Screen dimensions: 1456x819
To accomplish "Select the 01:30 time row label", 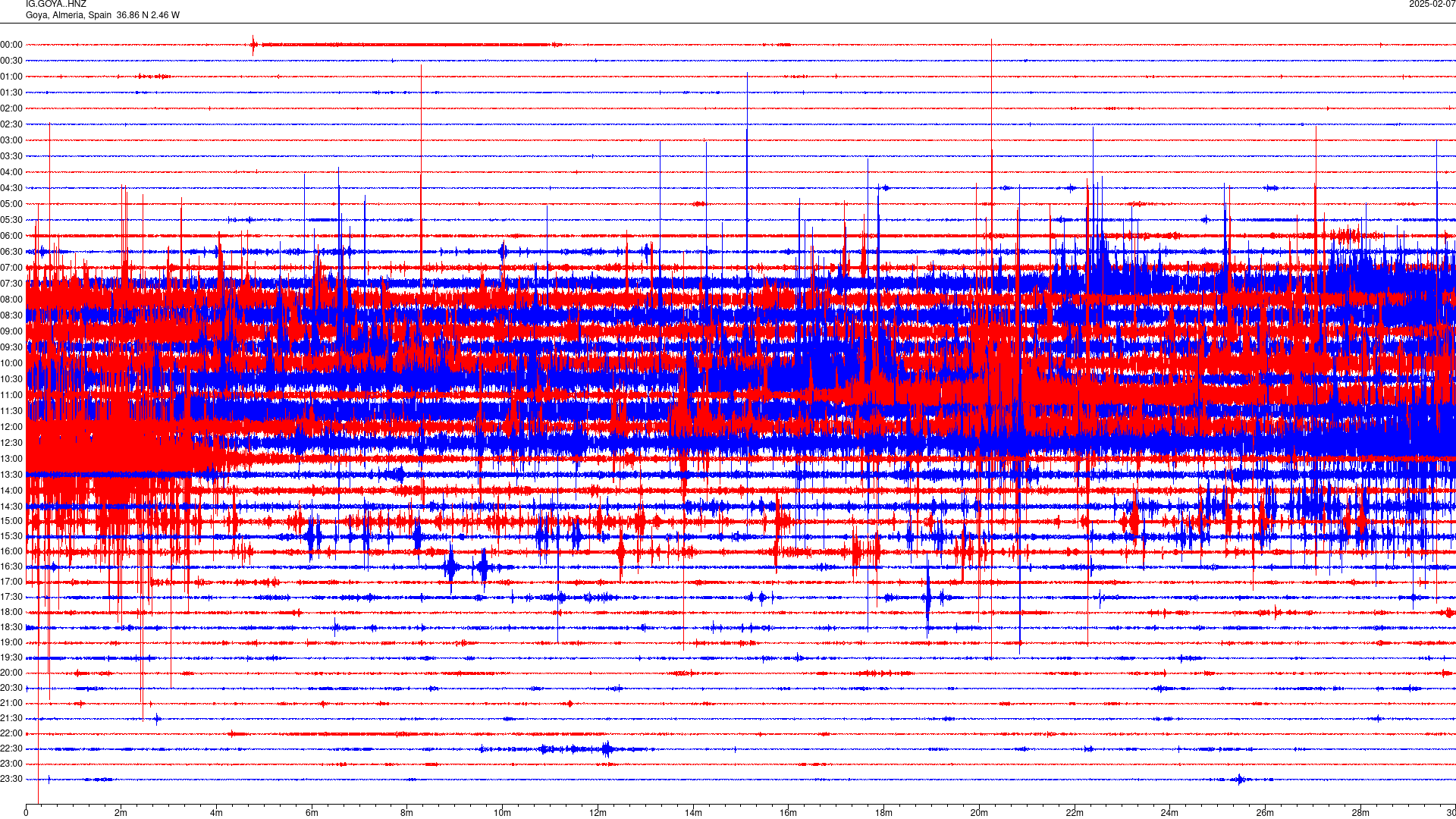I will point(11,93).
